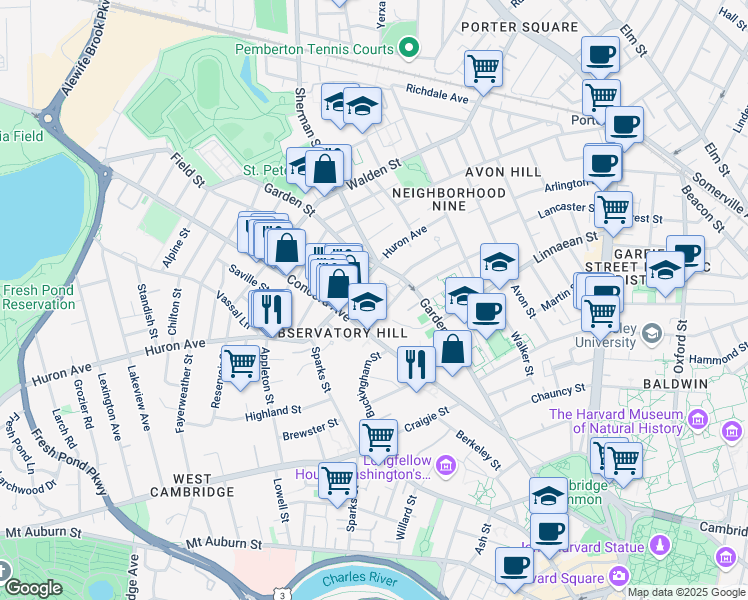This screenshot has width=748, height=600.
Task: Click the AVON HILL neighborhood label
Action: 503,172
